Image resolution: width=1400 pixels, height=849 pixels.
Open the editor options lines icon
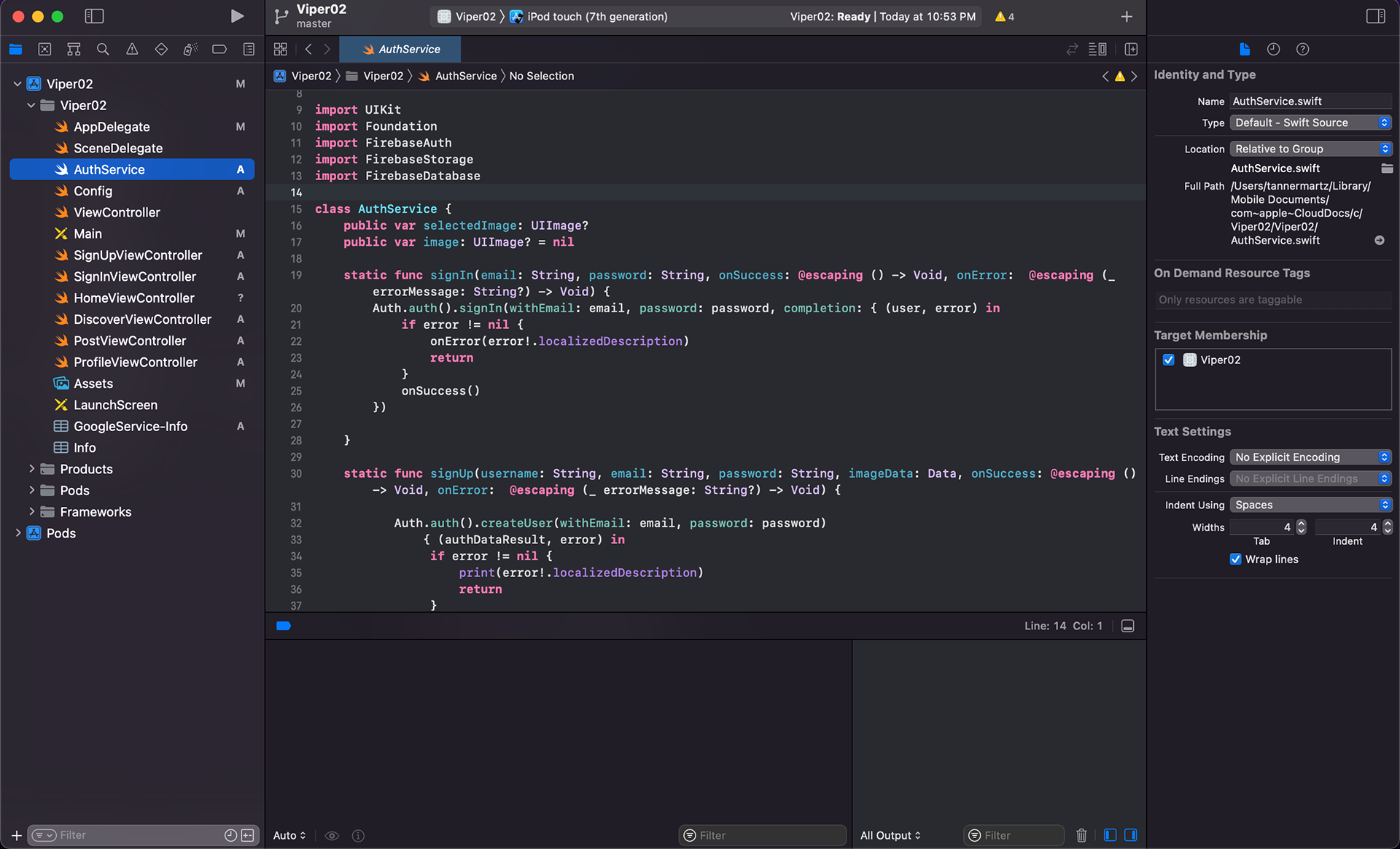pos(1097,49)
